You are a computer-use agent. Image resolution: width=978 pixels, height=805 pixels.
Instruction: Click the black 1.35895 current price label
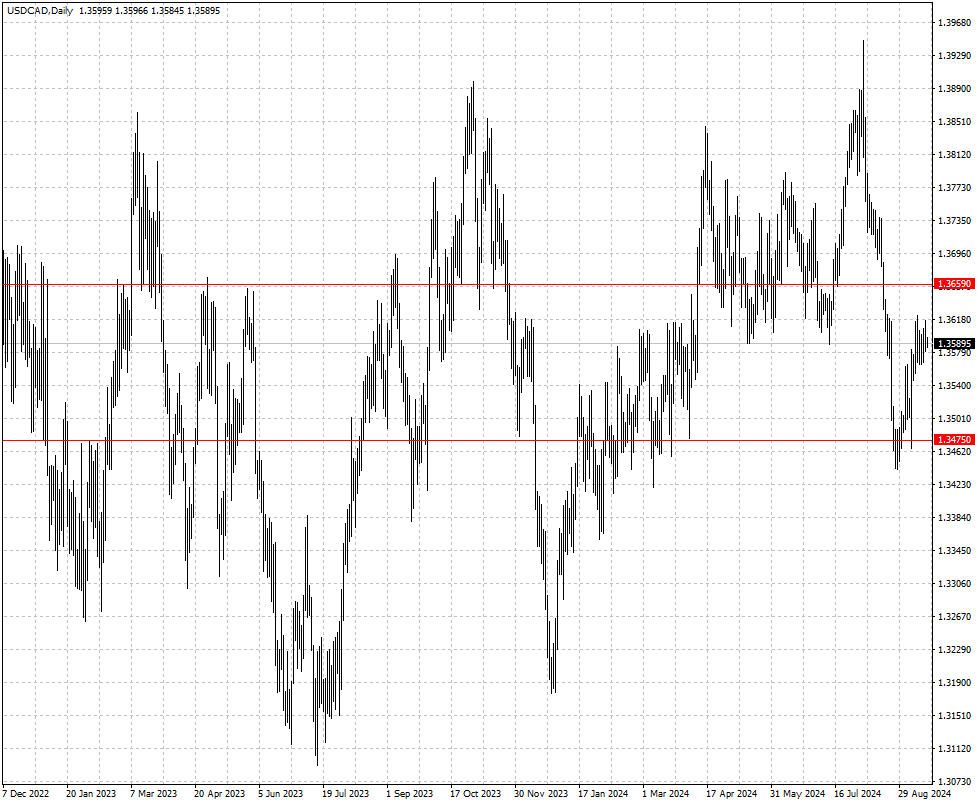[x=953, y=344]
